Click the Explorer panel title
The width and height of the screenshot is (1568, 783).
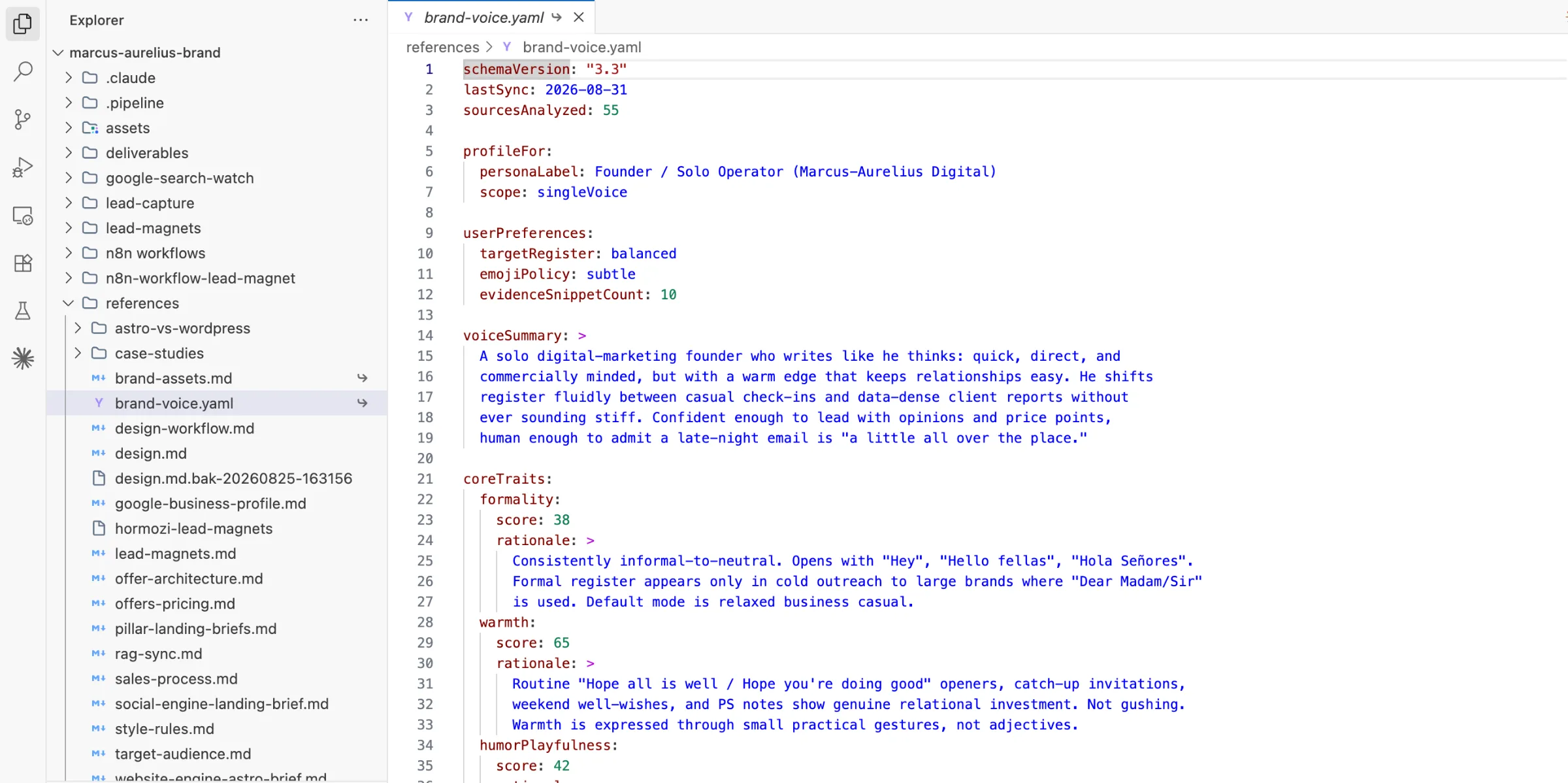(97, 20)
